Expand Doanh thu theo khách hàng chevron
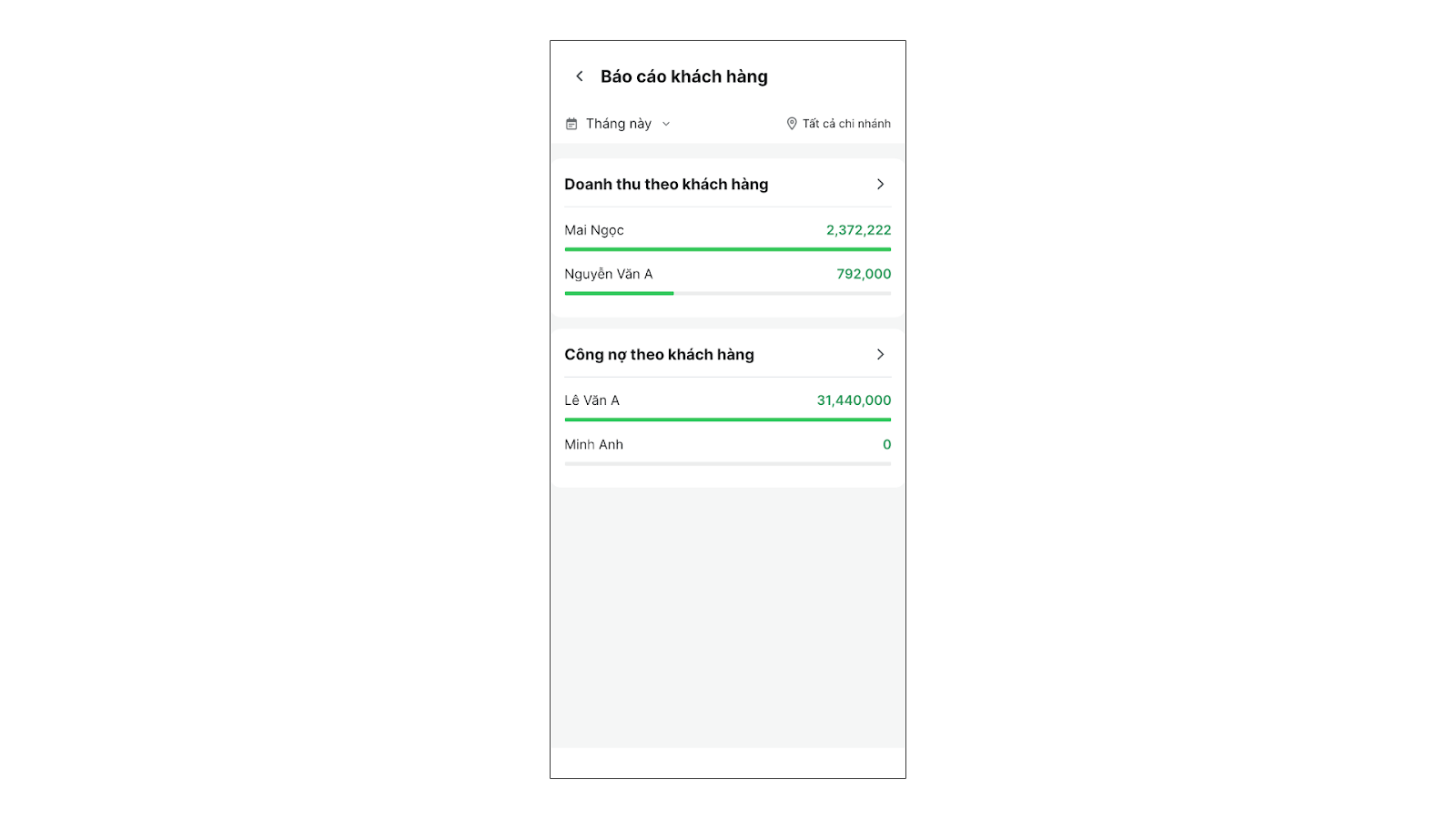Viewport: 1456px width, 819px height. 880,185
